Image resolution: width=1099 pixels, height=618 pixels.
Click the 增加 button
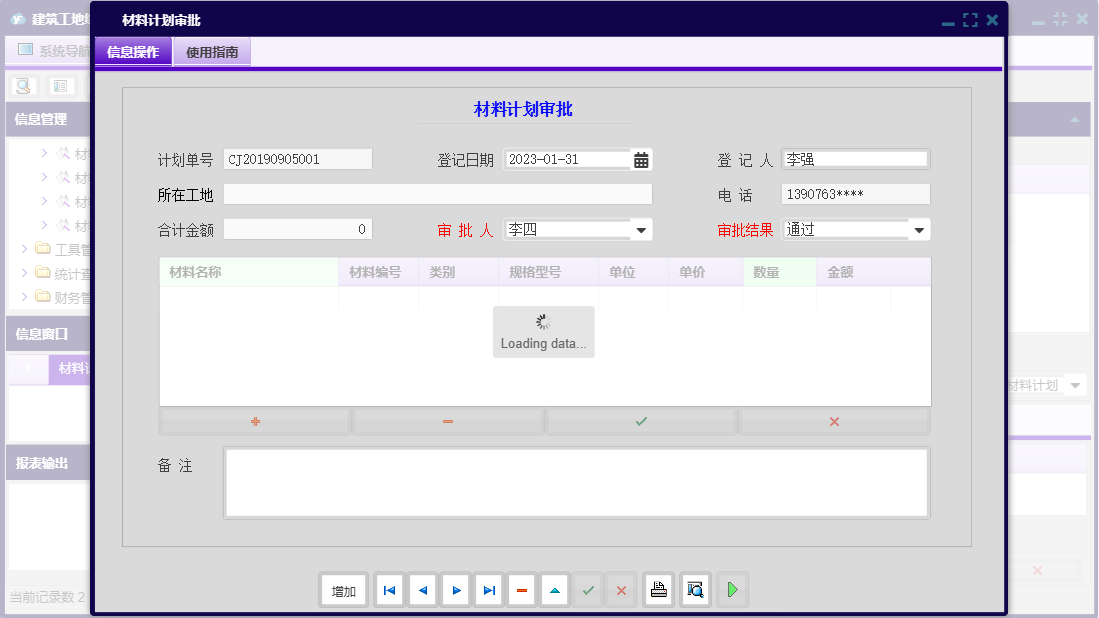344,590
